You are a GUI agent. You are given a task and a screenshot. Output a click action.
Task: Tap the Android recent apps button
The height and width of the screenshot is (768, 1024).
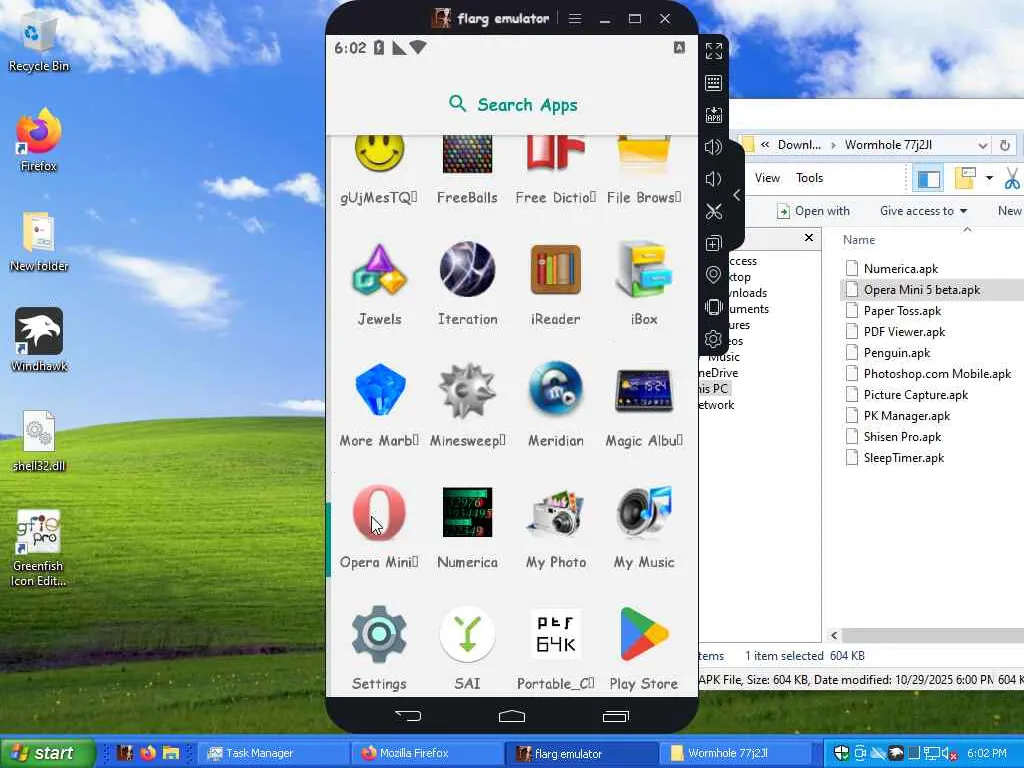[616, 716]
